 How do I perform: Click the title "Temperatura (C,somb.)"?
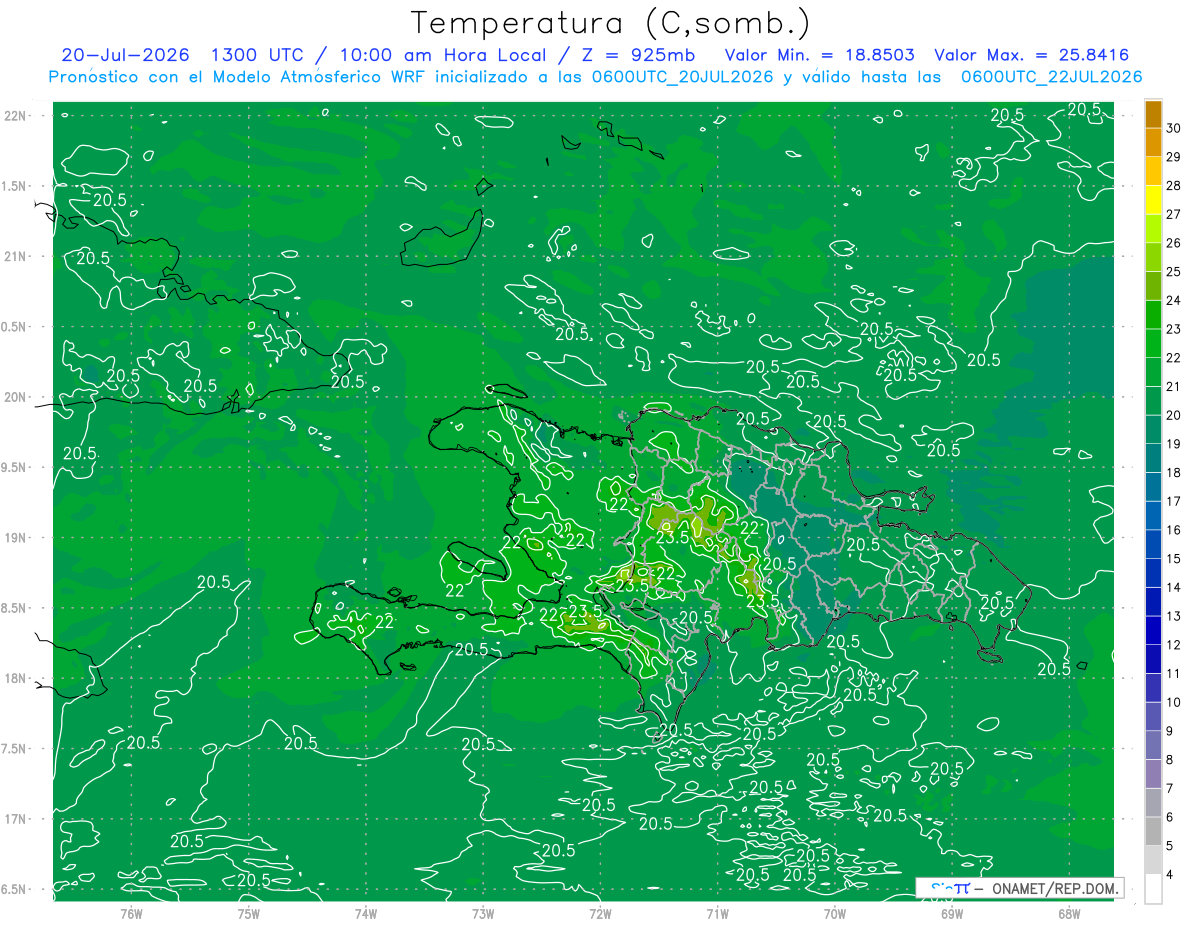[611, 23]
